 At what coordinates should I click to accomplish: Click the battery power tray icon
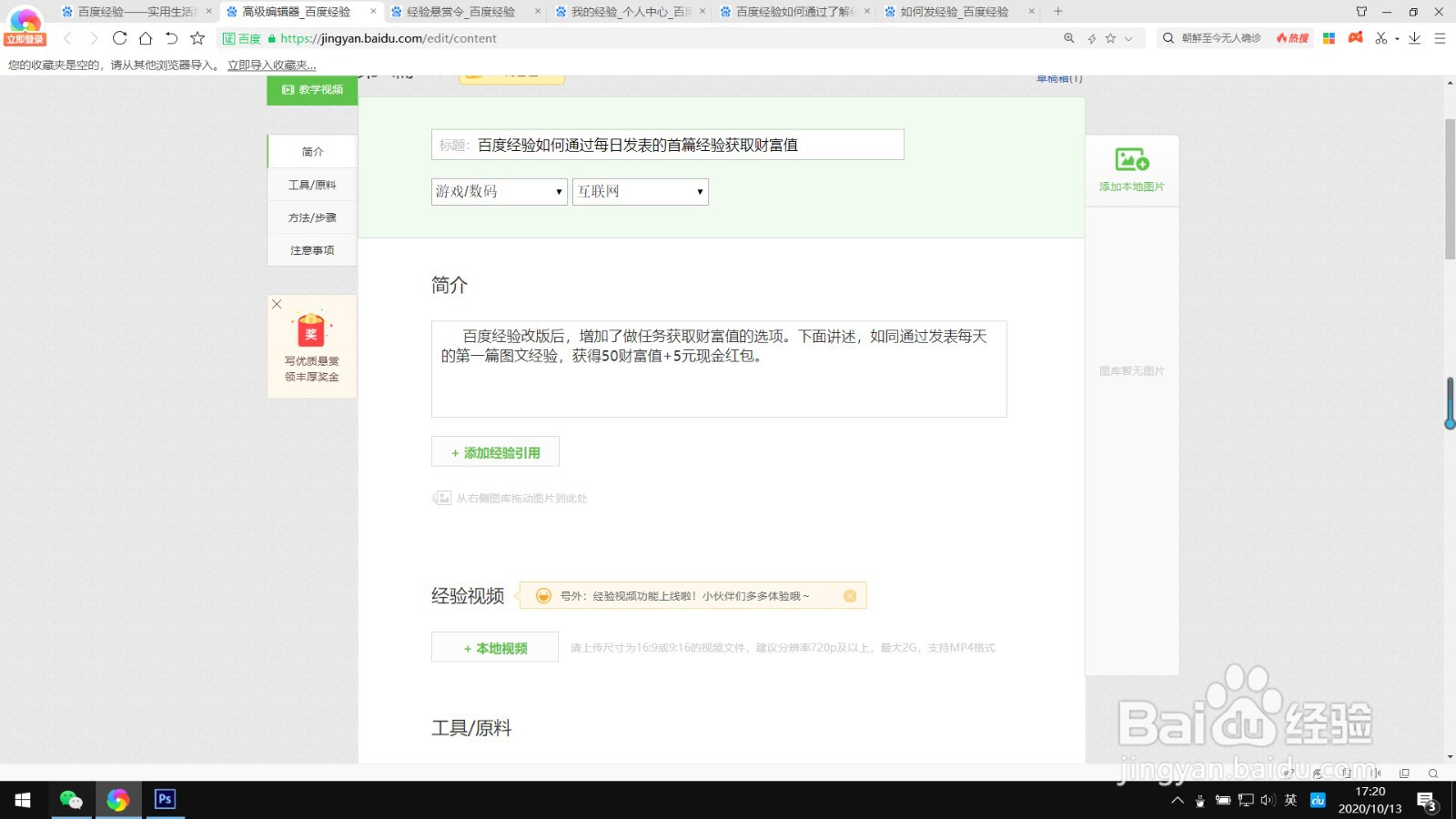(1223, 801)
